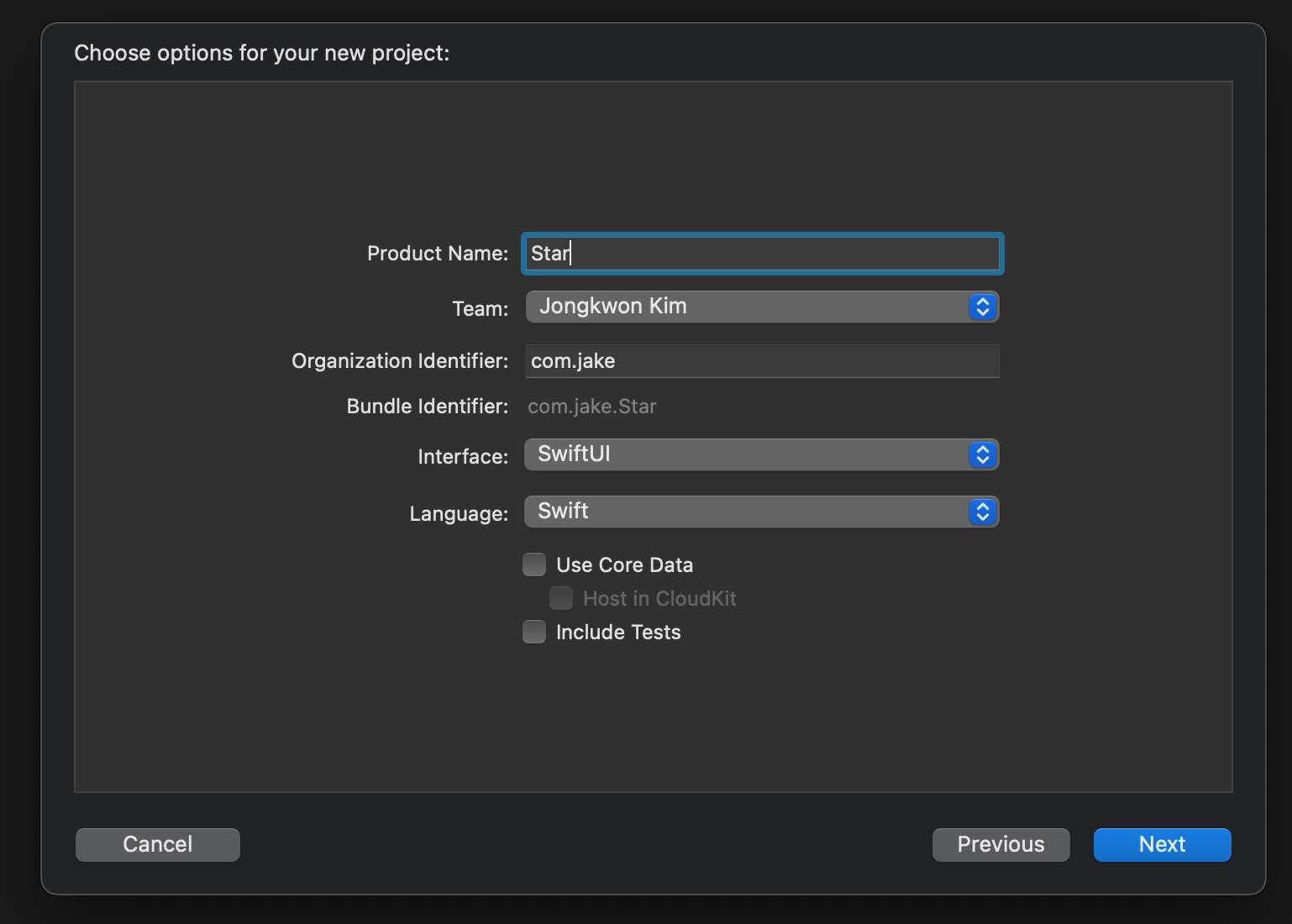The width and height of the screenshot is (1292, 924).
Task: Click the blue arrows on Language popup
Action: click(x=982, y=512)
